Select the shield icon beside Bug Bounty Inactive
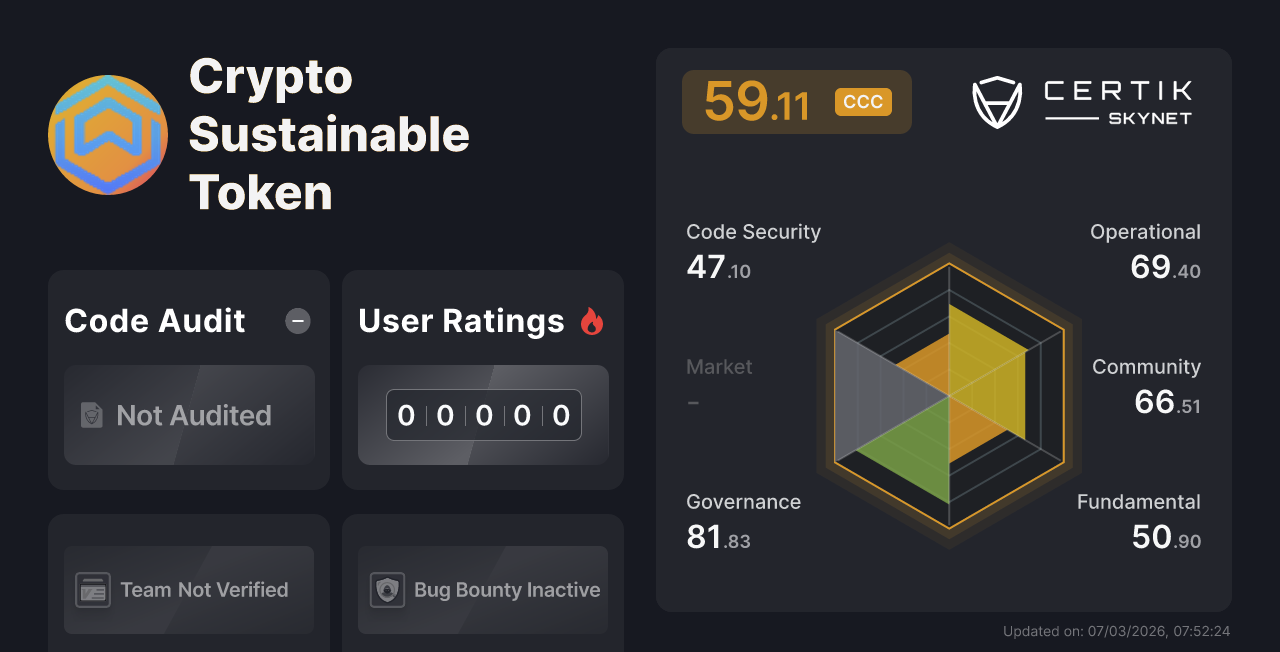 (x=388, y=590)
